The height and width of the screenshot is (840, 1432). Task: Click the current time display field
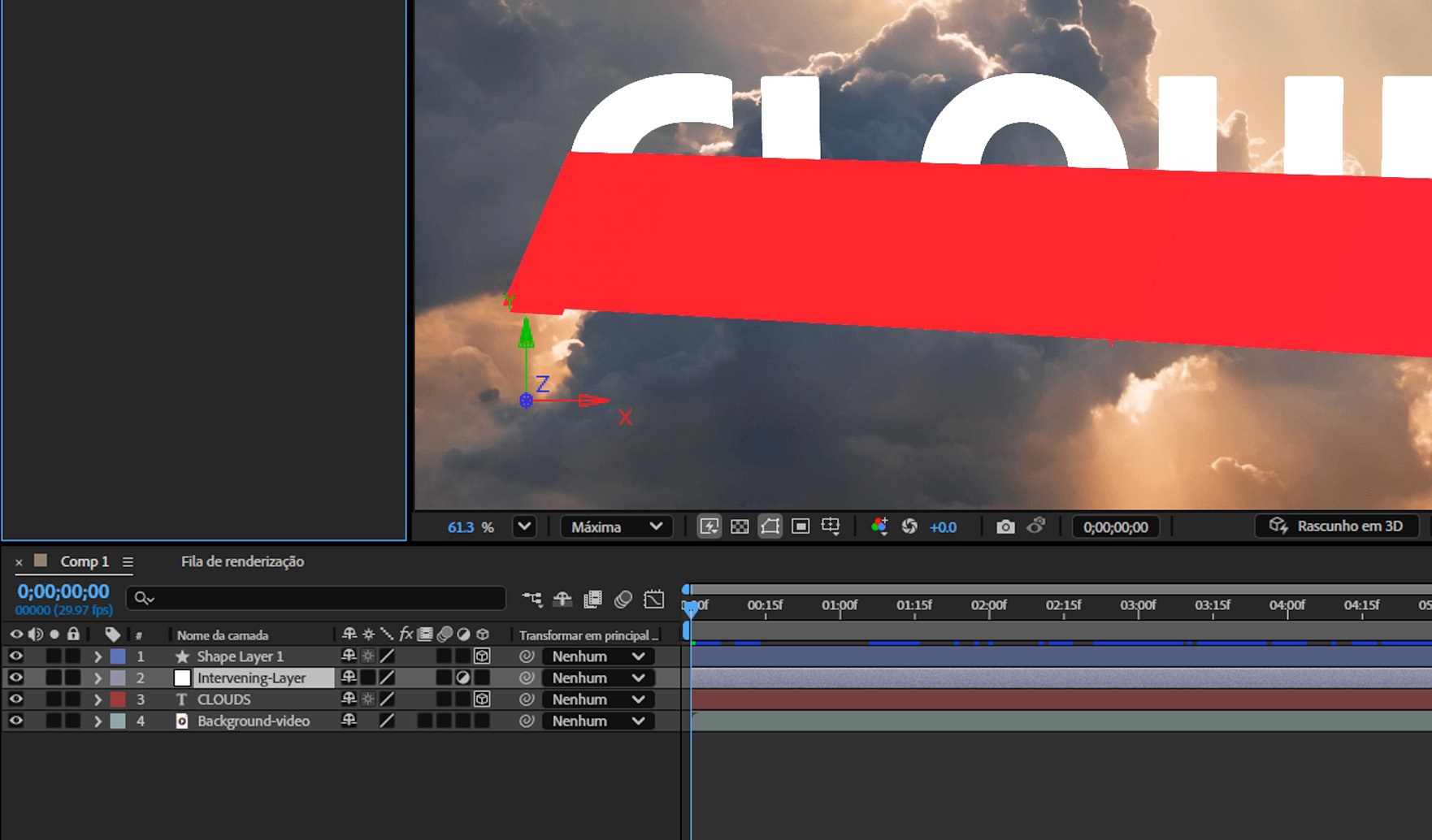[61, 591]
